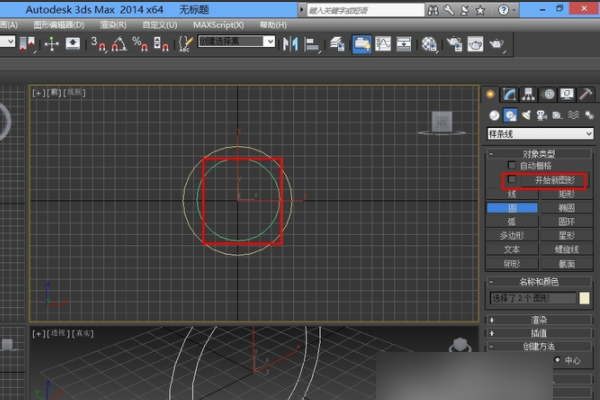The height and width of the screenshot is (400, 600).
Task: Enable the Percent Snap toggle
Action: tap(140, 44)
